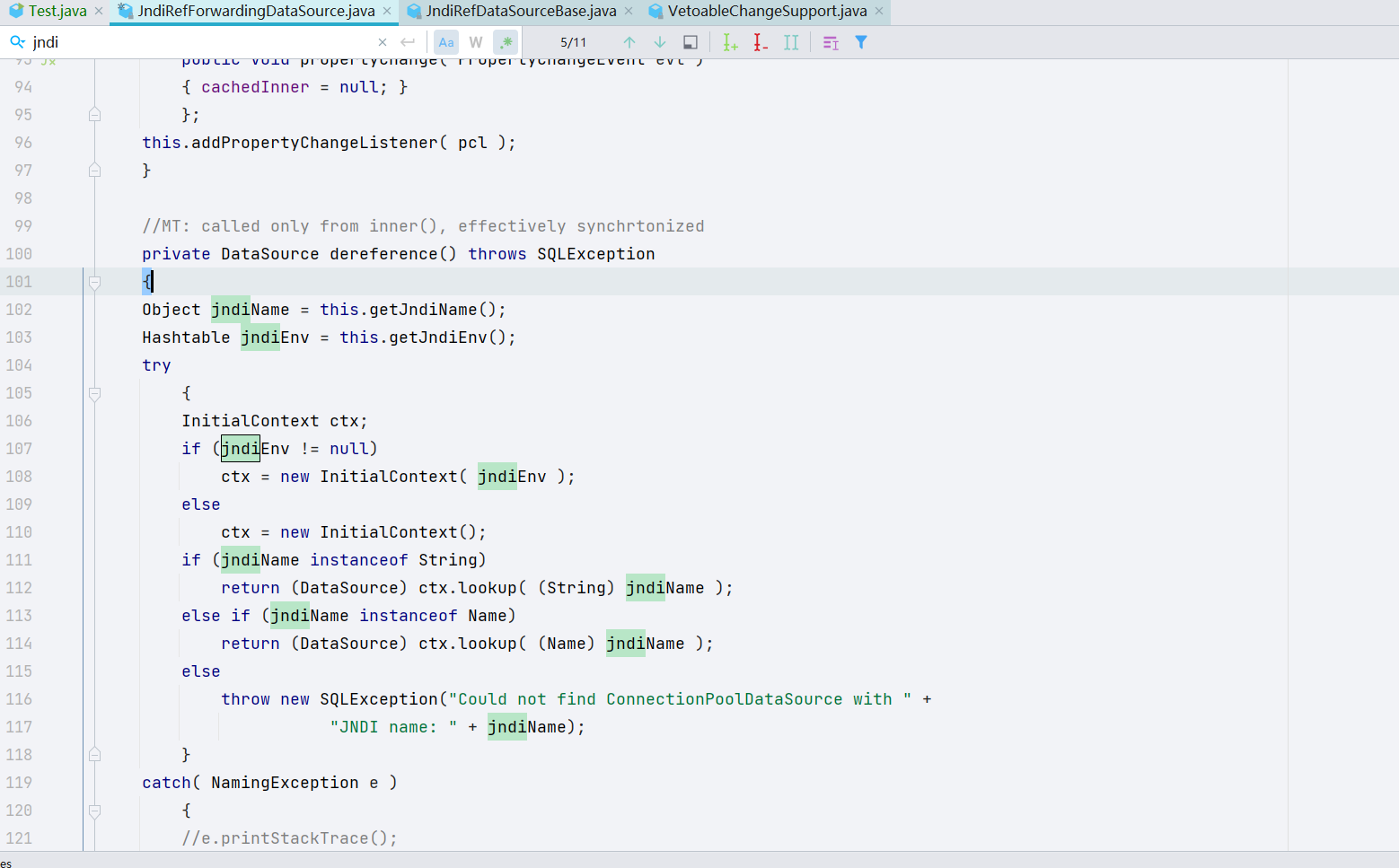1399x868 pixels.
Task: Open the JndiRefDataSourceBase.java tab
Action: coord(521,11)
